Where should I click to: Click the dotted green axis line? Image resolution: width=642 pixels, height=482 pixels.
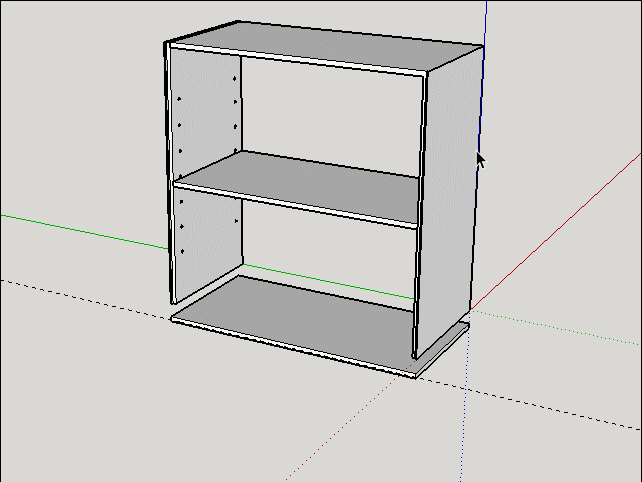tap(557, 328)
